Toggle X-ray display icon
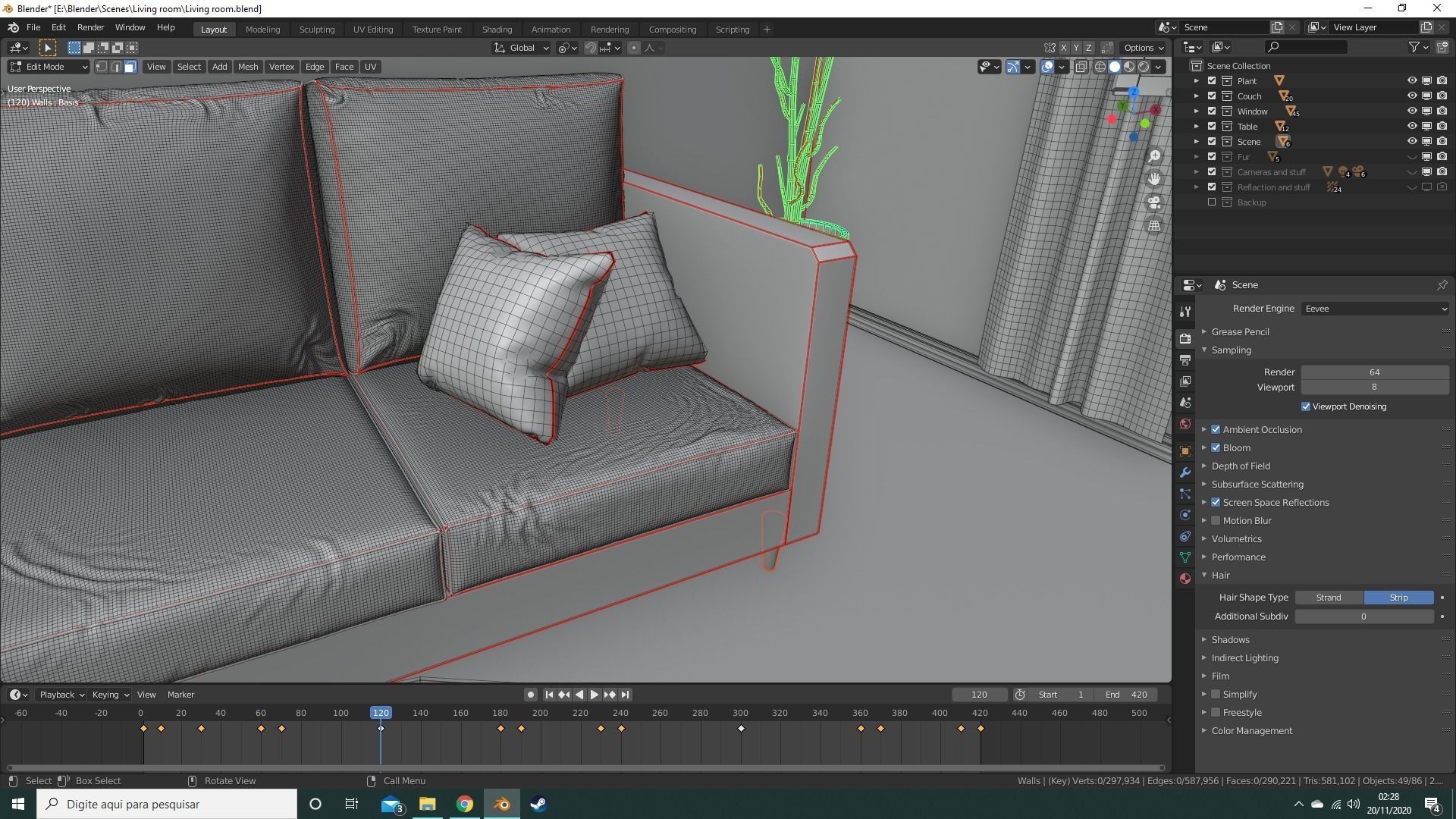This screenshot has width=1456, height=819. (1081, 67)
